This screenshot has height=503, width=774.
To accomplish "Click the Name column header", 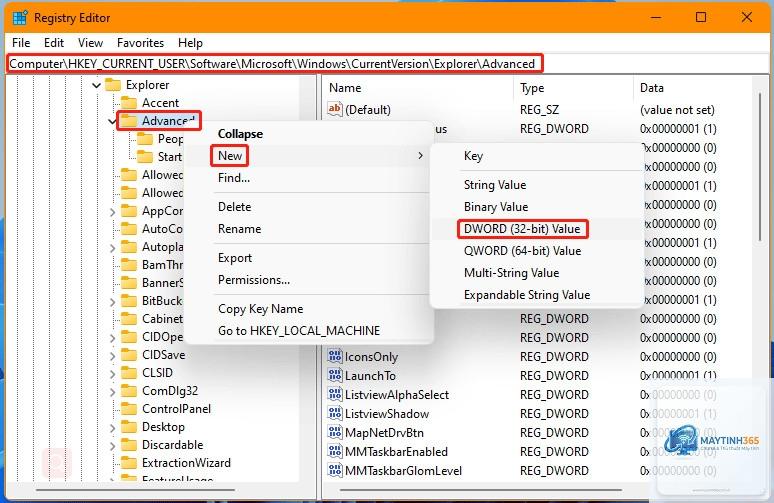I will [x=418, y=88].
